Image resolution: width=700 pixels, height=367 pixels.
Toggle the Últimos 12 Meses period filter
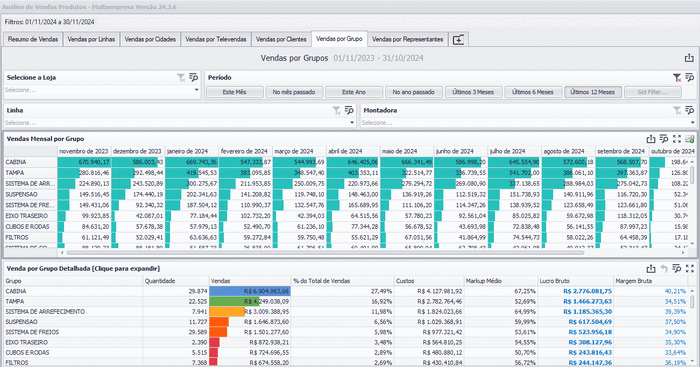tap(592, 92)
